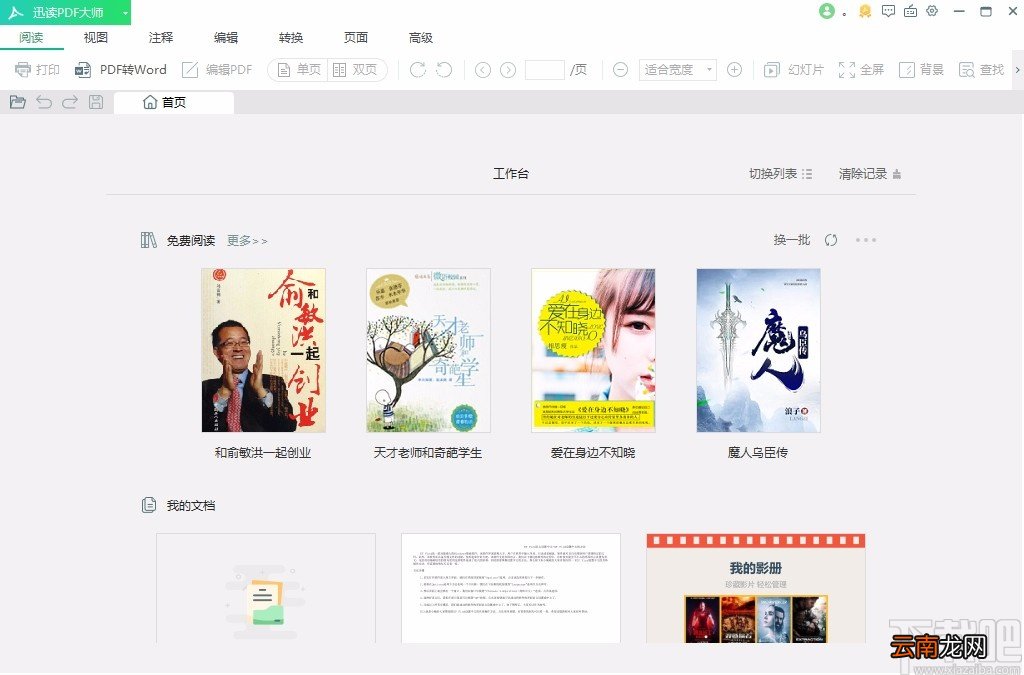Click the 打印 print button
The width and height of the screenshot is (1024, 675).
pyautogui.click(x=37, y=69)
